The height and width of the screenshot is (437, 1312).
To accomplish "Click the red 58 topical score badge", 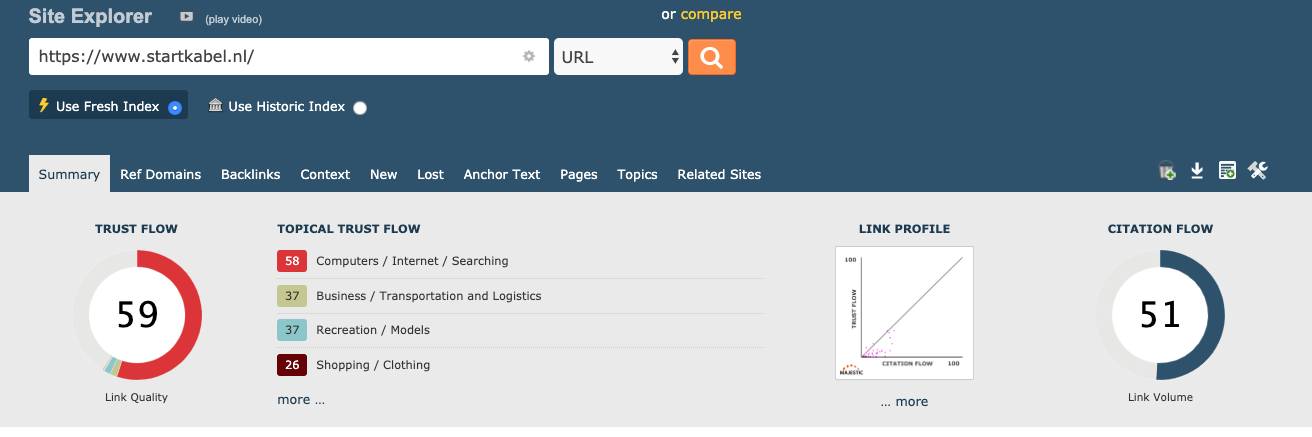I will (292, 261).
